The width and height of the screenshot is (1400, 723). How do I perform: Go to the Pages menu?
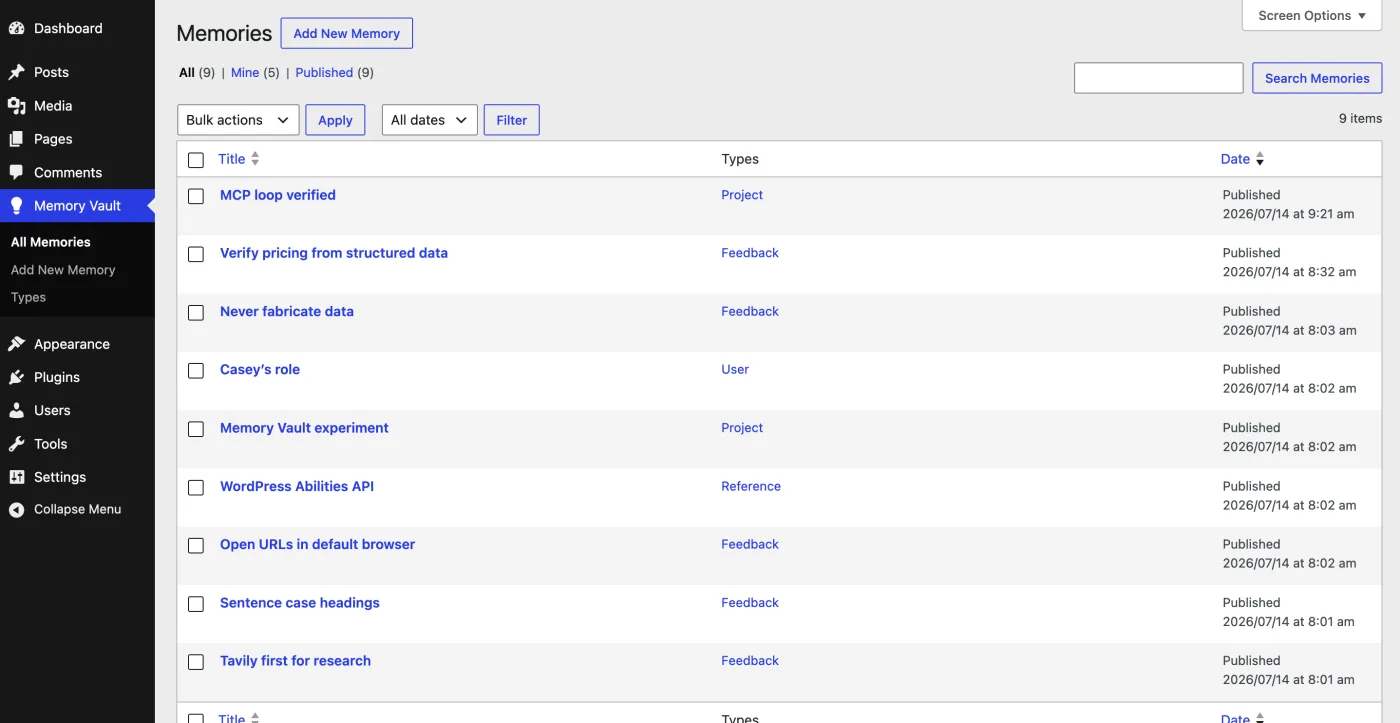point(53,139)
